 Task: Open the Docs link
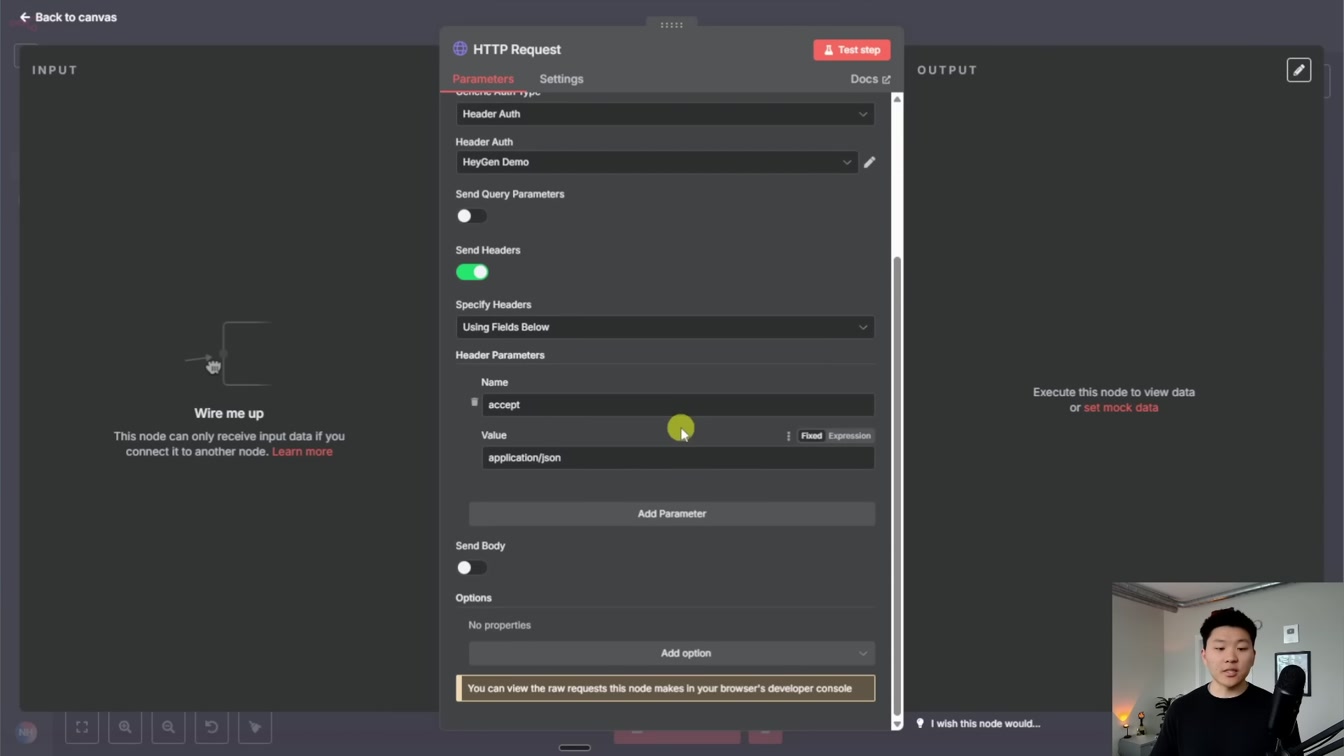tap(870, 79)
